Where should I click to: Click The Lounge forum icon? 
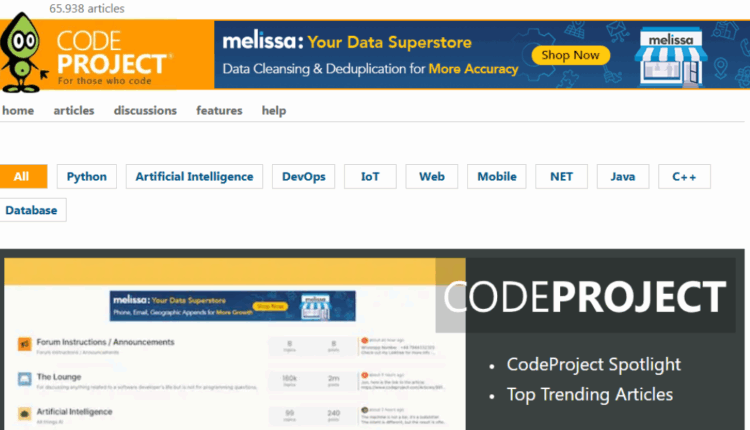[x=24, y=379]
